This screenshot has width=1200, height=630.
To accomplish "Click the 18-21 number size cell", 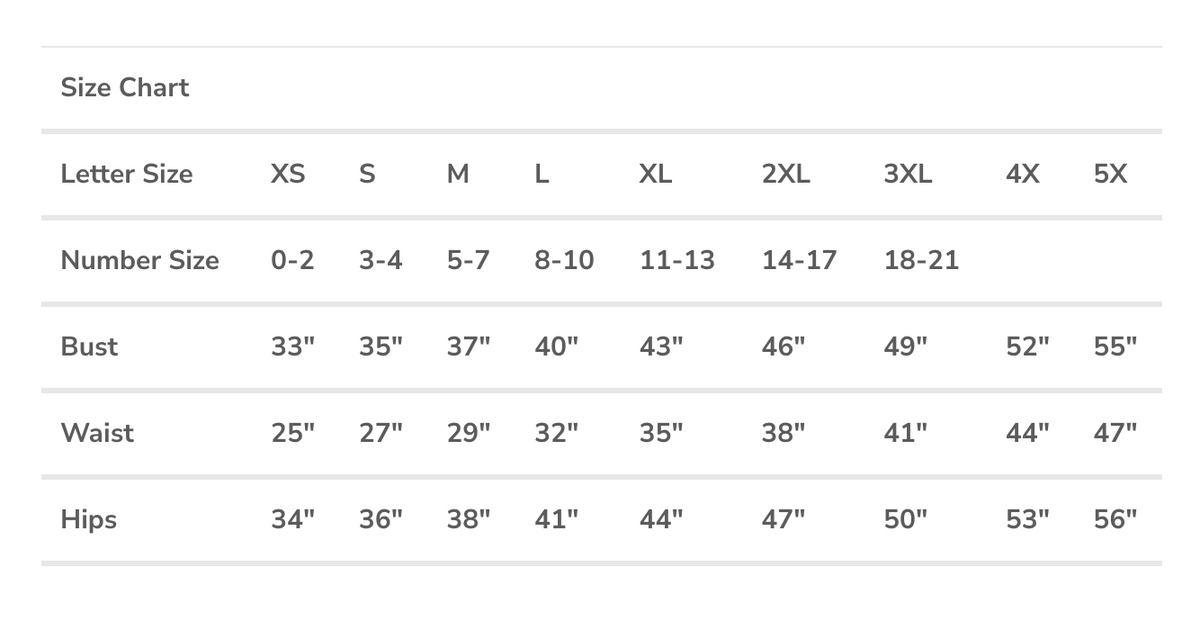I will tap(921, 261).
